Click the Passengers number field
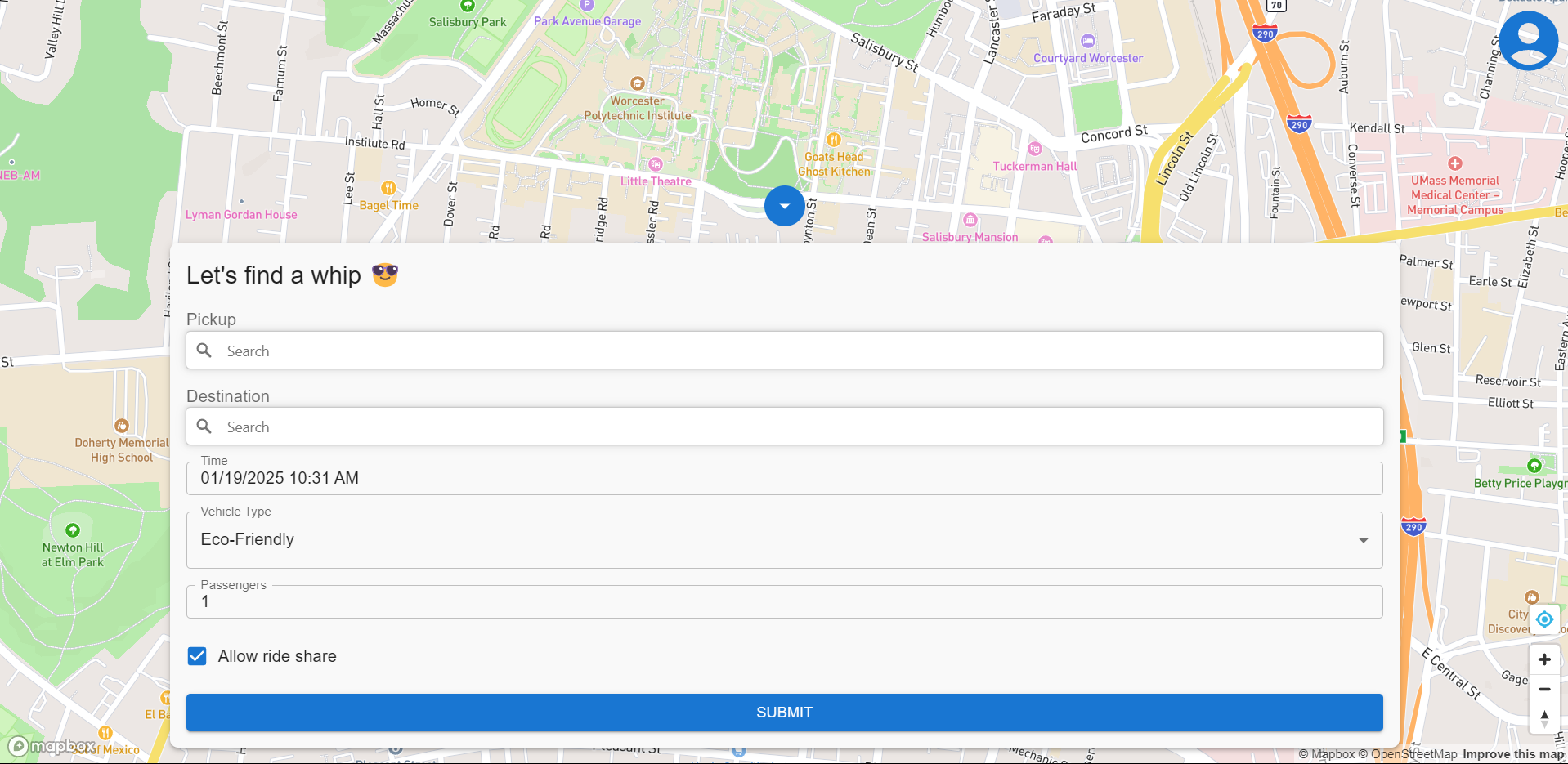The width and height of the screenshot is (1568, 764). coord(784,602)
